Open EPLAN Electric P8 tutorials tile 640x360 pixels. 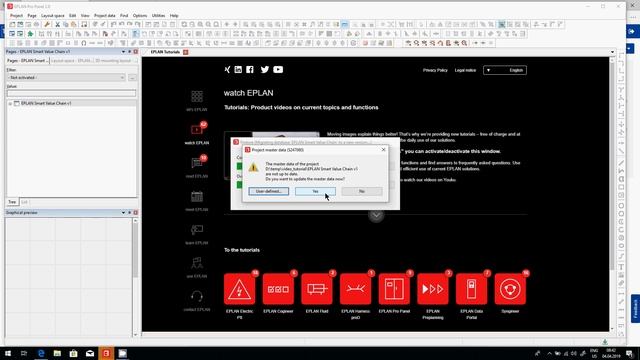tap(240, 289)
